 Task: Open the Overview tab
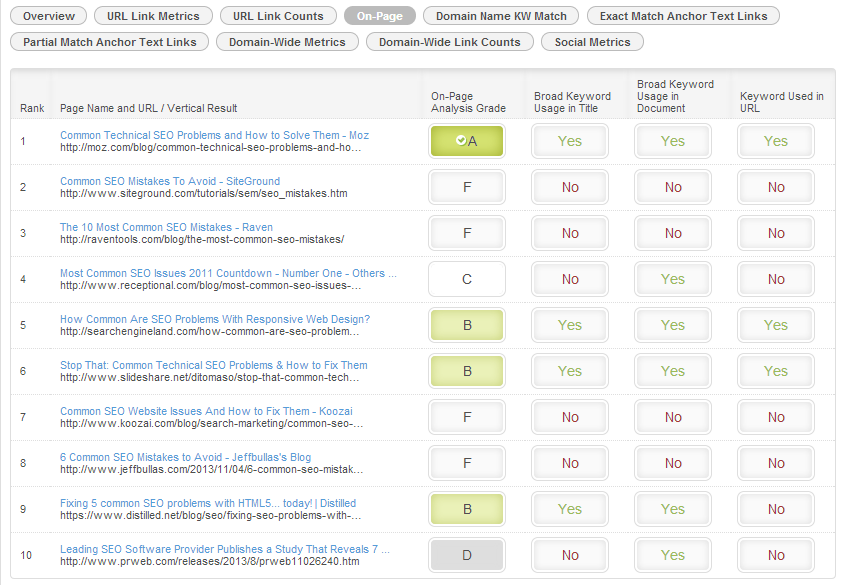click(x=49, y=16)
